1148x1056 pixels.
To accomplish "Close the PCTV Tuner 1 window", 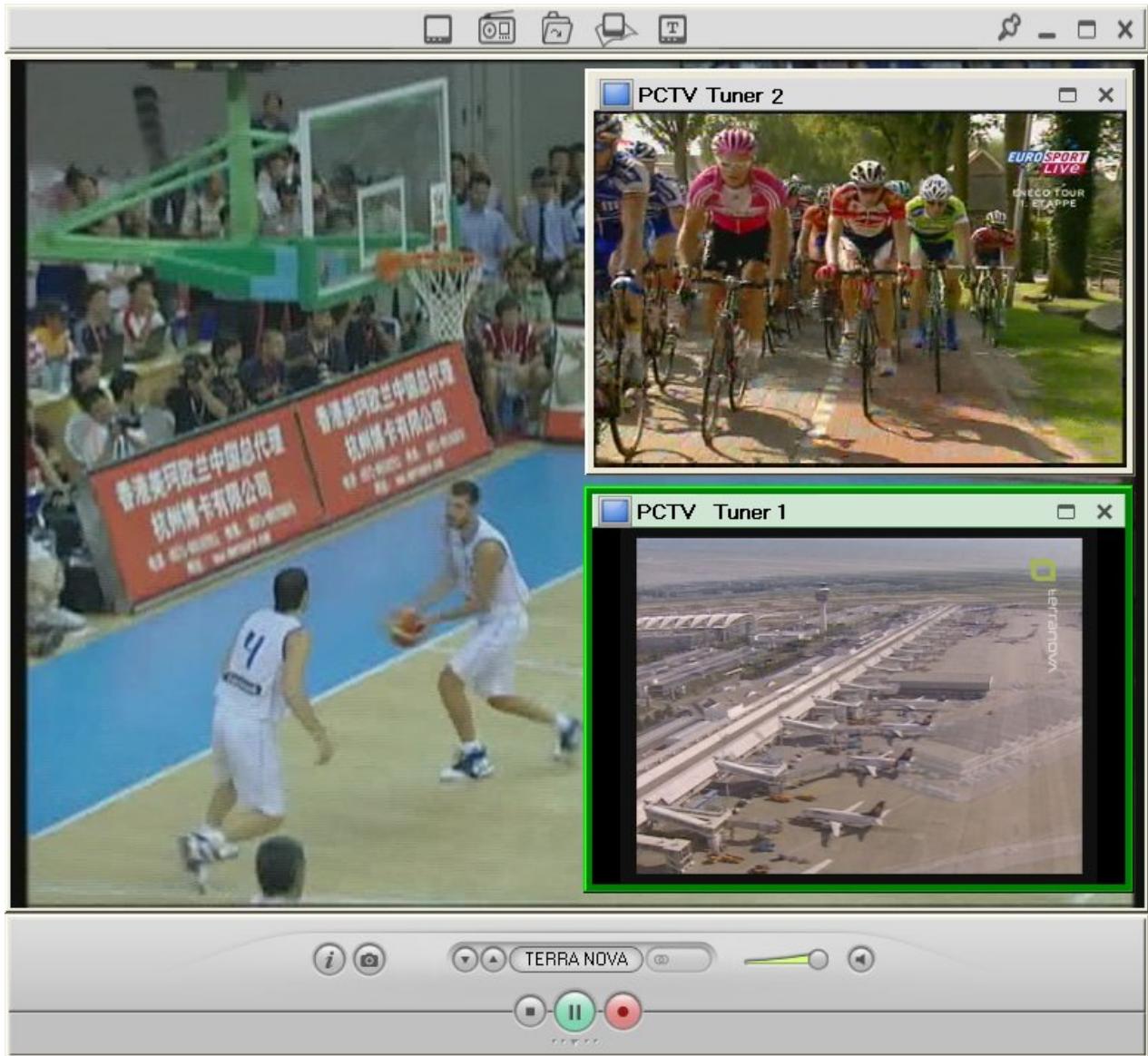I will point(1104,512).
